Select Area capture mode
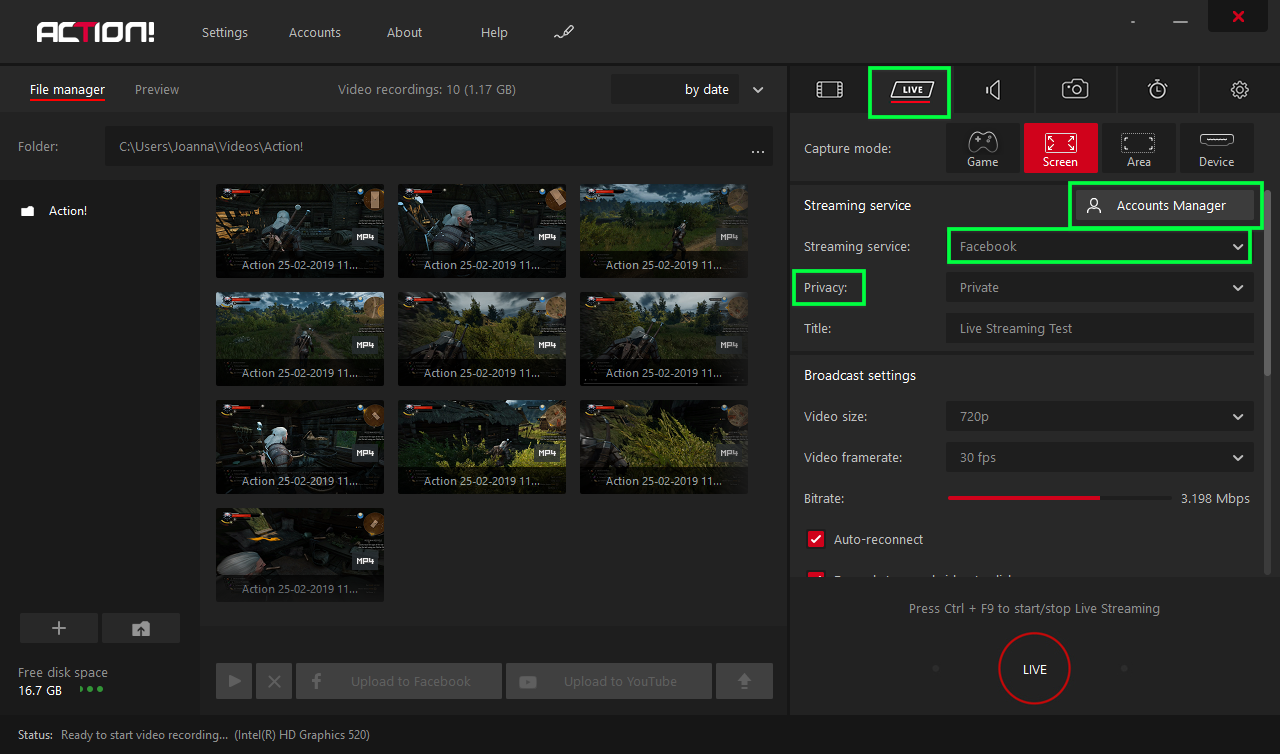1280x754 pixels. click(1138, 148)
